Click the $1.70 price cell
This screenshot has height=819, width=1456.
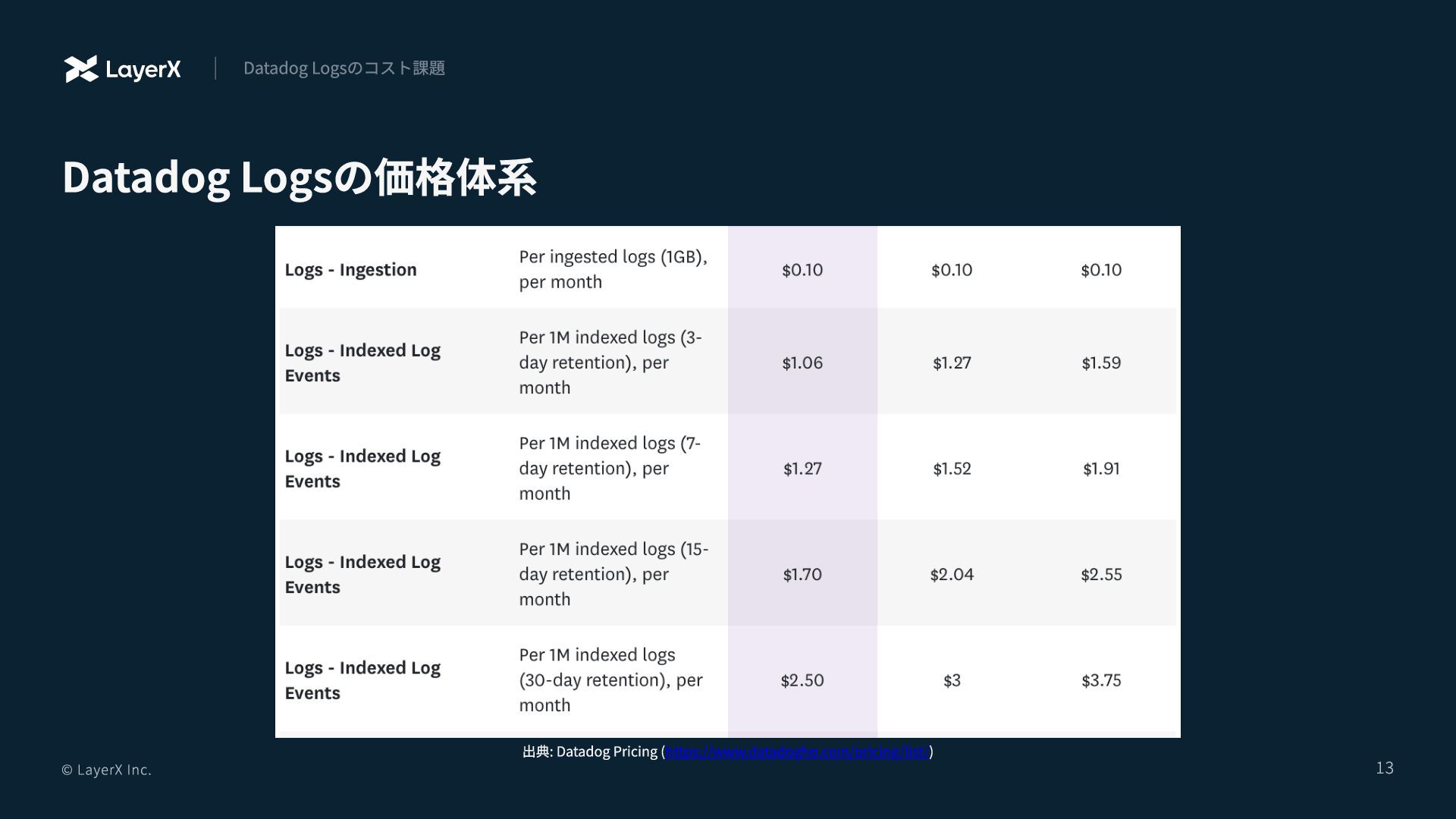pos(802,574)
